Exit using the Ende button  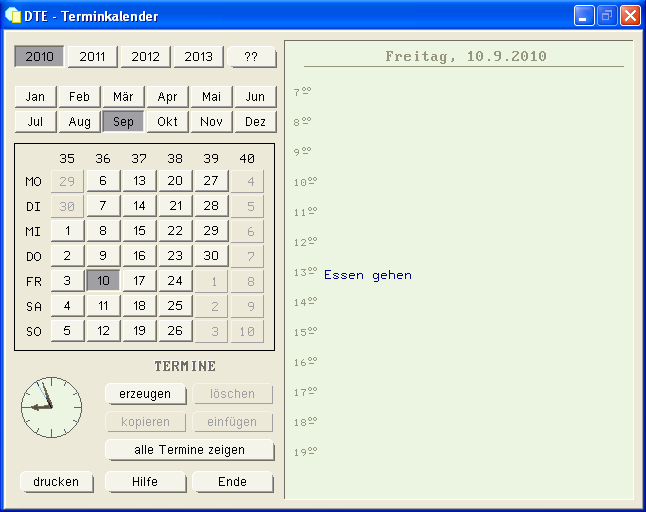(233, 482)
